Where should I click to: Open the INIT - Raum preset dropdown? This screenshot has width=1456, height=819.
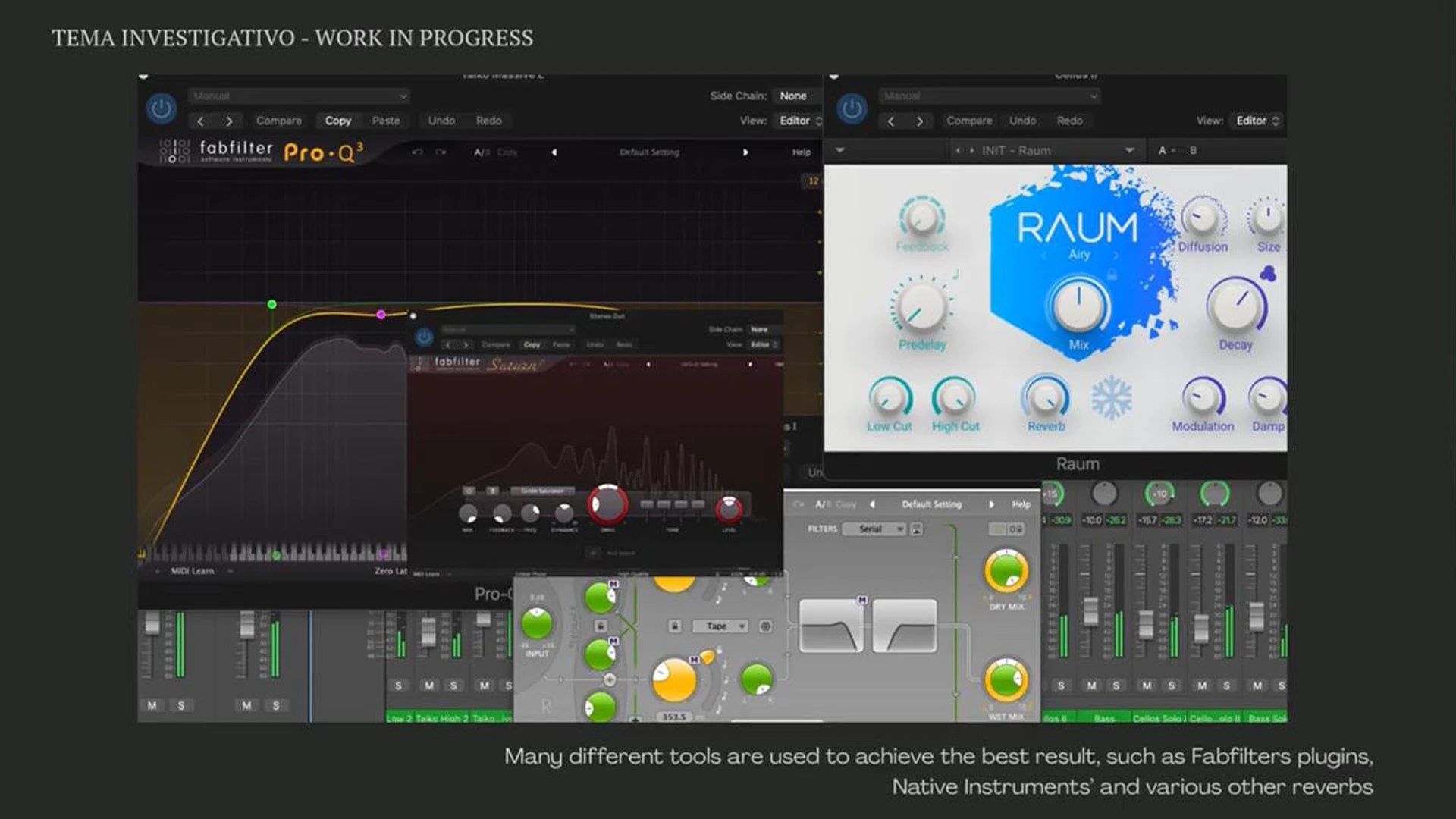pos(1048,150)
